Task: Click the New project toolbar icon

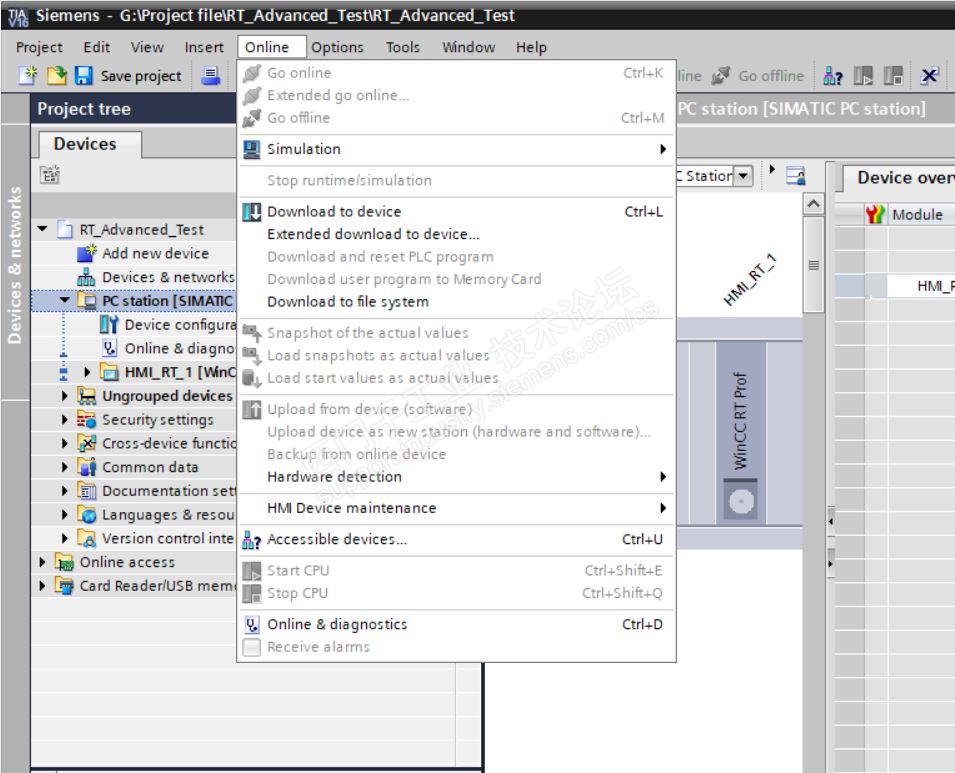Action: point(28,76)
